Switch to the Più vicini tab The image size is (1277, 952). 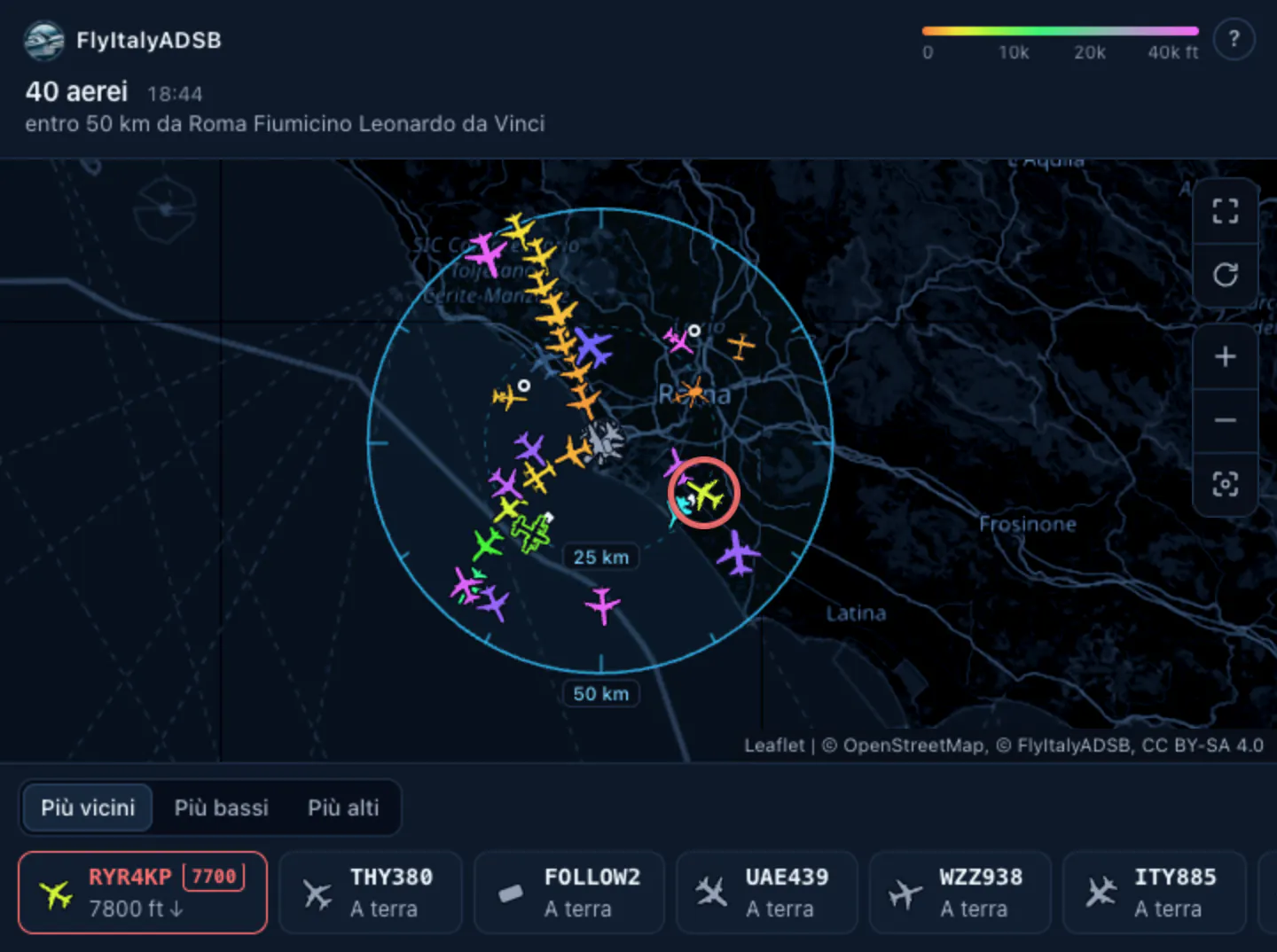pos(88,808)
